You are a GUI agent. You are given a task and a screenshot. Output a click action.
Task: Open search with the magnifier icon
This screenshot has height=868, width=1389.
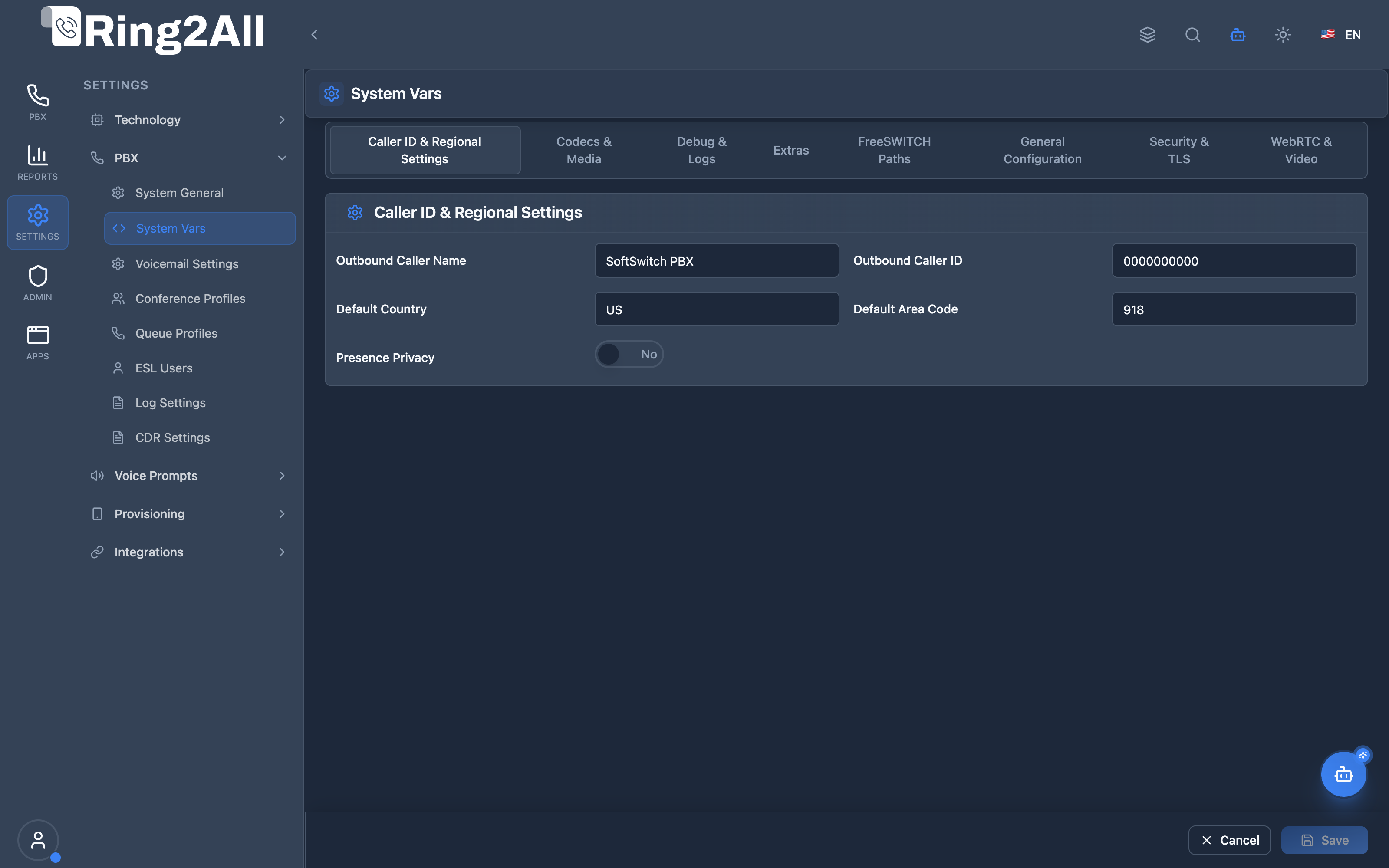[x=1193, y=34]
